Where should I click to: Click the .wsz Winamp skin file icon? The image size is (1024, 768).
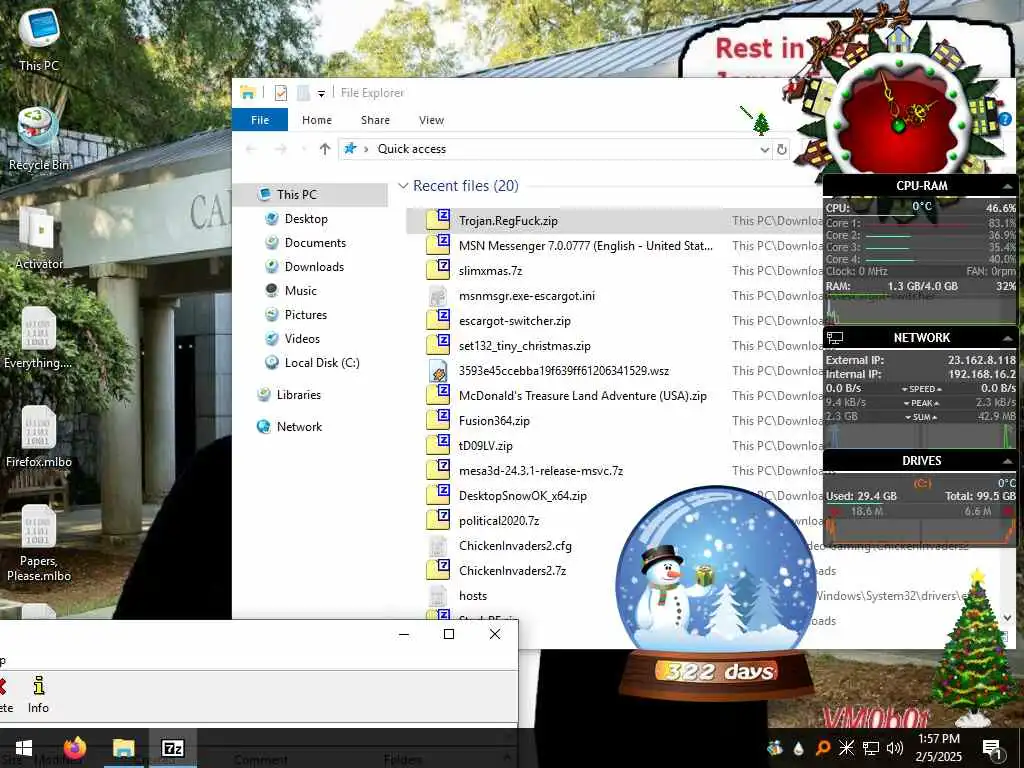click(438, 371)
